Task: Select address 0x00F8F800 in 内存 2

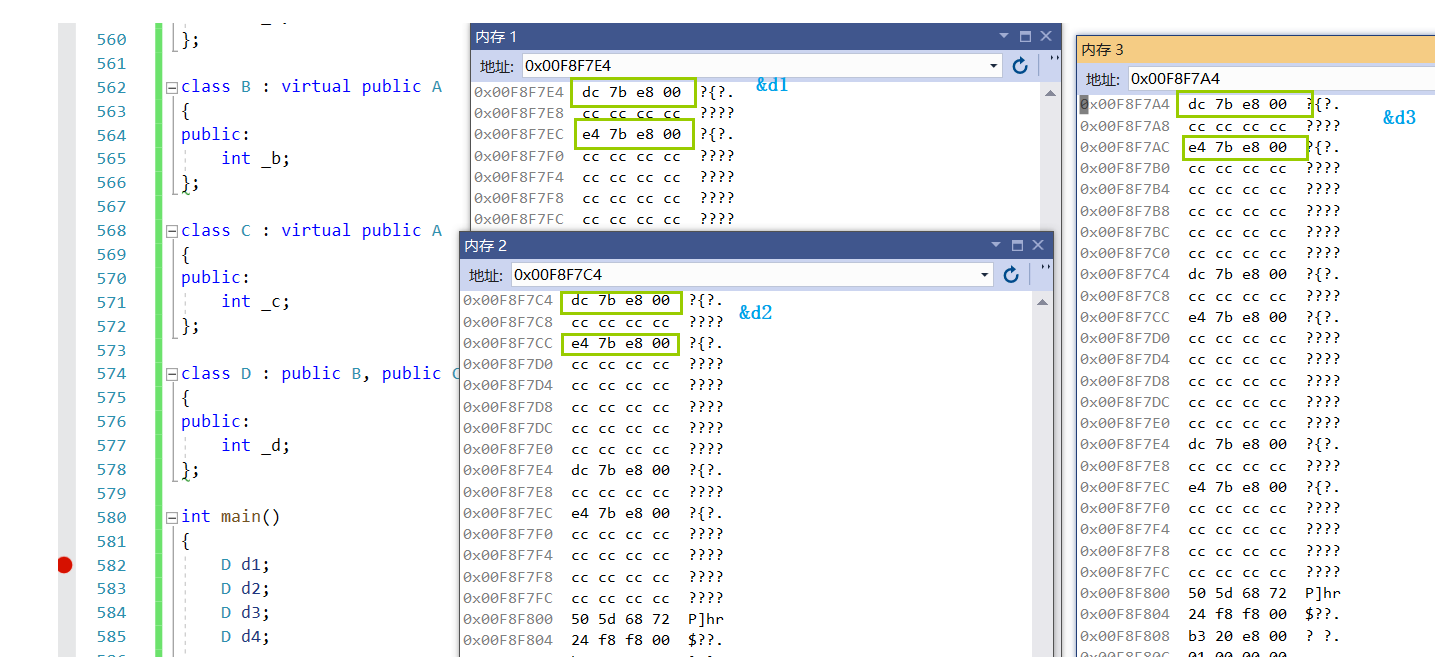Action: coord(508,619)
